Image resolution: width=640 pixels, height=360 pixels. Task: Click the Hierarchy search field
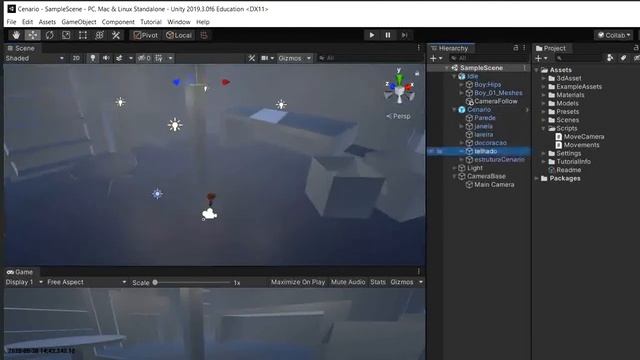[488, 58]
